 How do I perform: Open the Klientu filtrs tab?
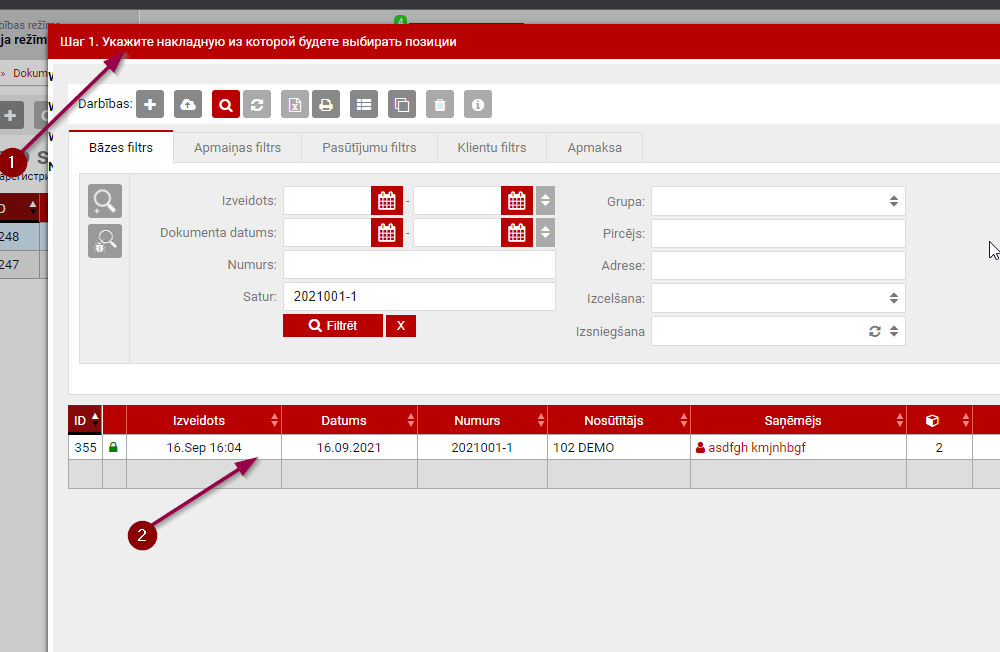pyautogui.click(x=492, y=147)
